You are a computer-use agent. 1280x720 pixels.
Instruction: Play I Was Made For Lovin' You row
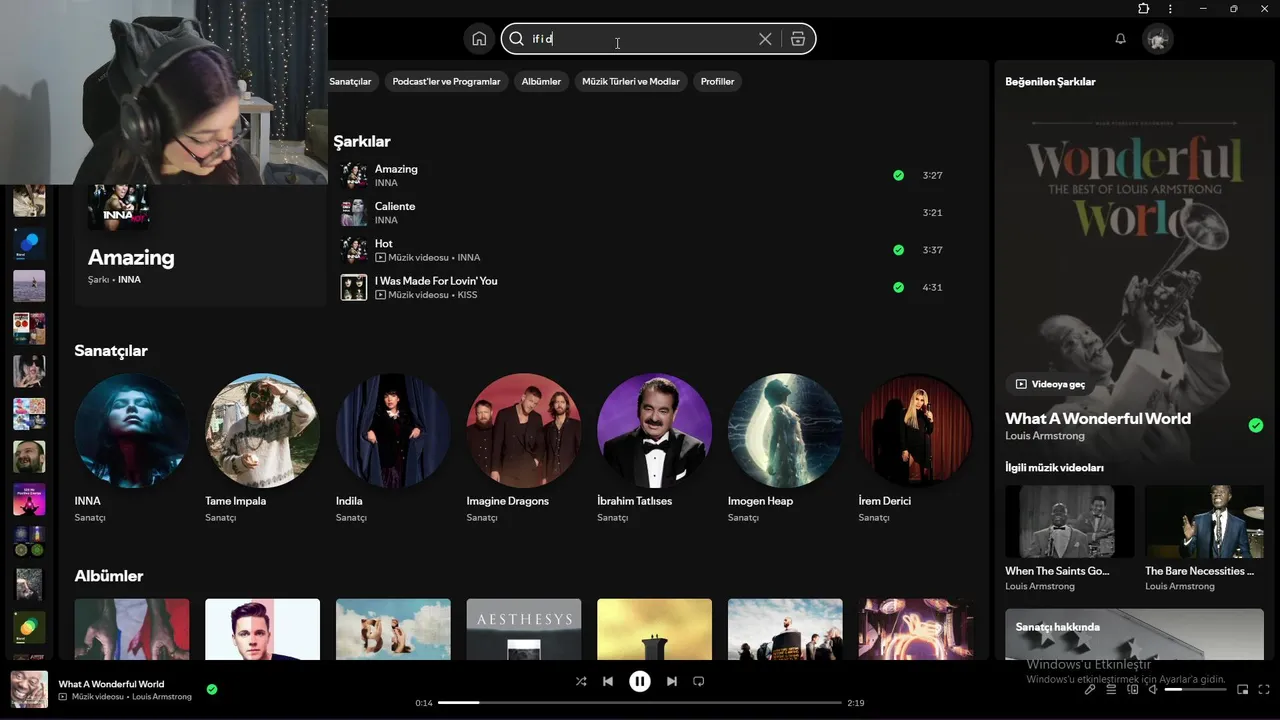(x=640, y=287)
